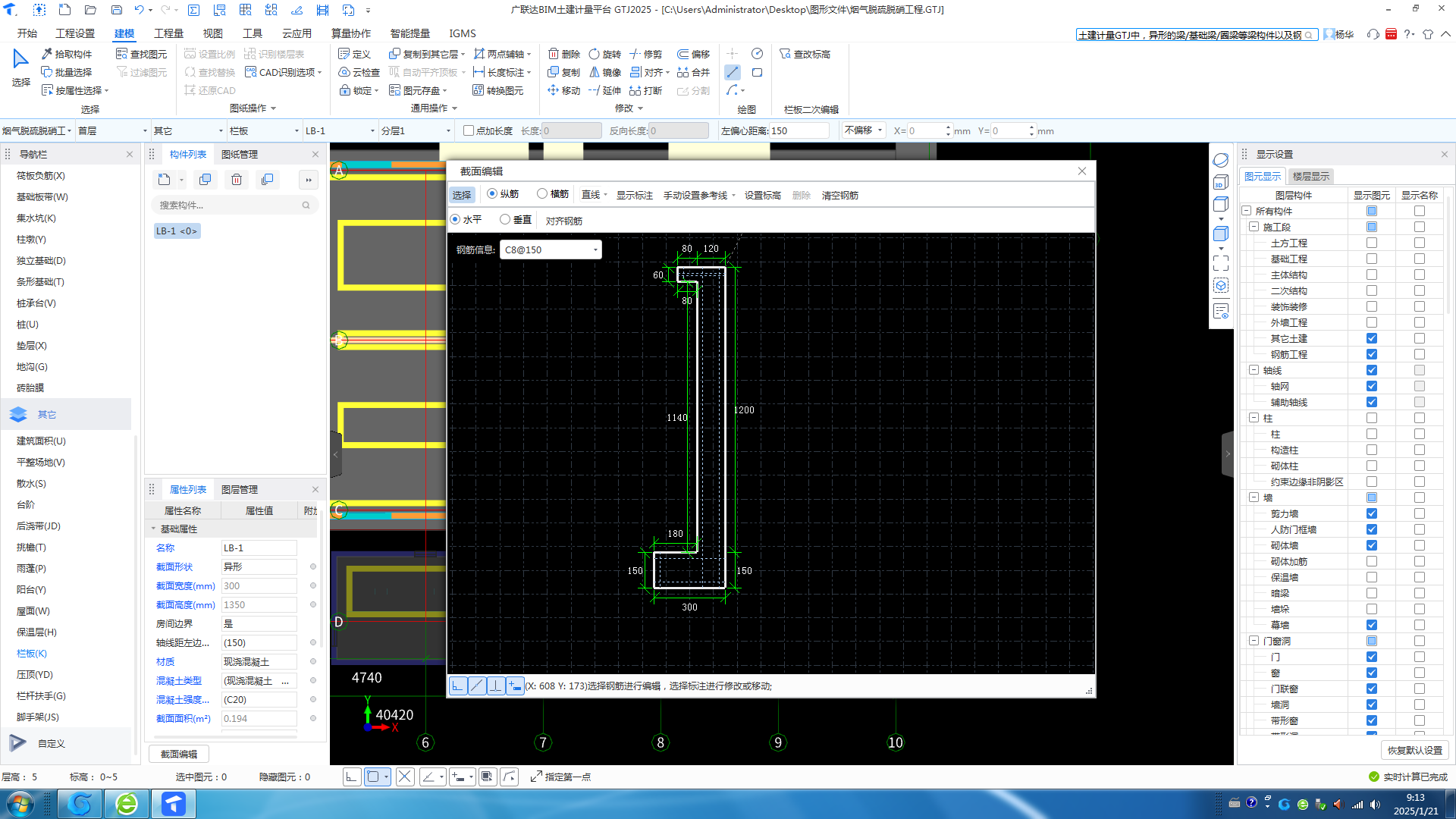Toggle 显示图元 checkbox for 土方工程
The width and height of the screenshot is (1456, 819).
tap(1372, 243)
